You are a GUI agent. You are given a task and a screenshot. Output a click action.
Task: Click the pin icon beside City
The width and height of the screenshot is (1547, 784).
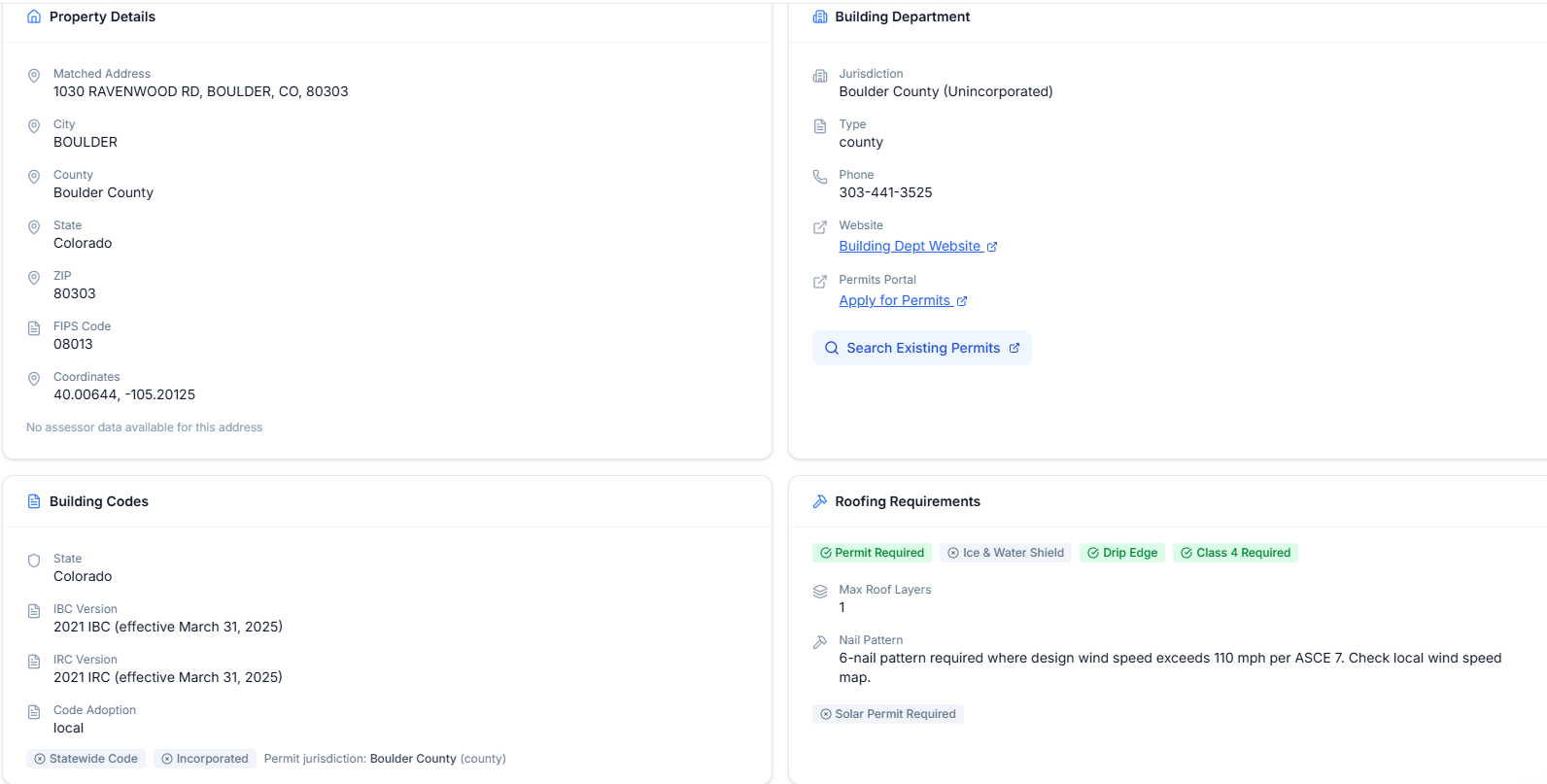pos(34,126)
